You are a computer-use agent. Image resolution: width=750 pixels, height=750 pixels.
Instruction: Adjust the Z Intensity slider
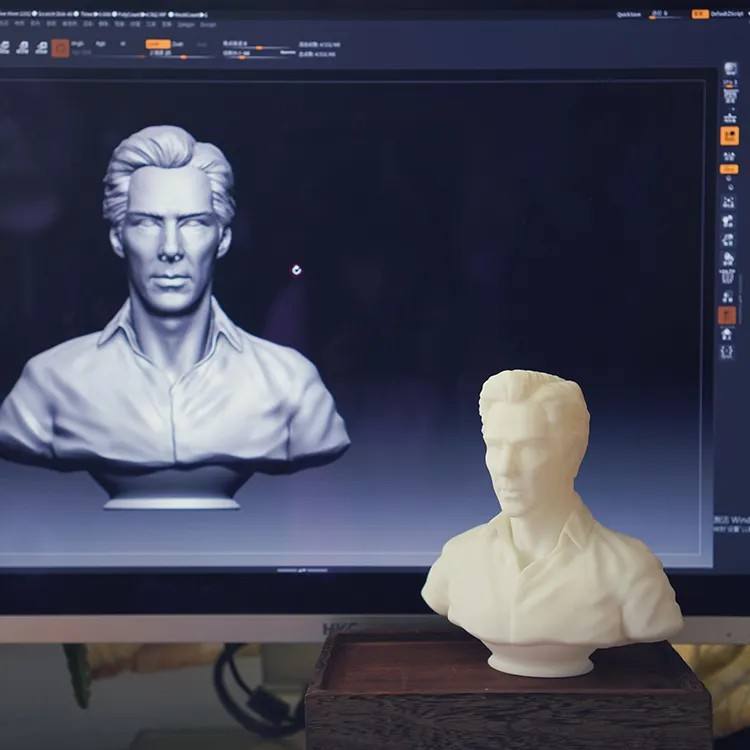click(182, 55)
